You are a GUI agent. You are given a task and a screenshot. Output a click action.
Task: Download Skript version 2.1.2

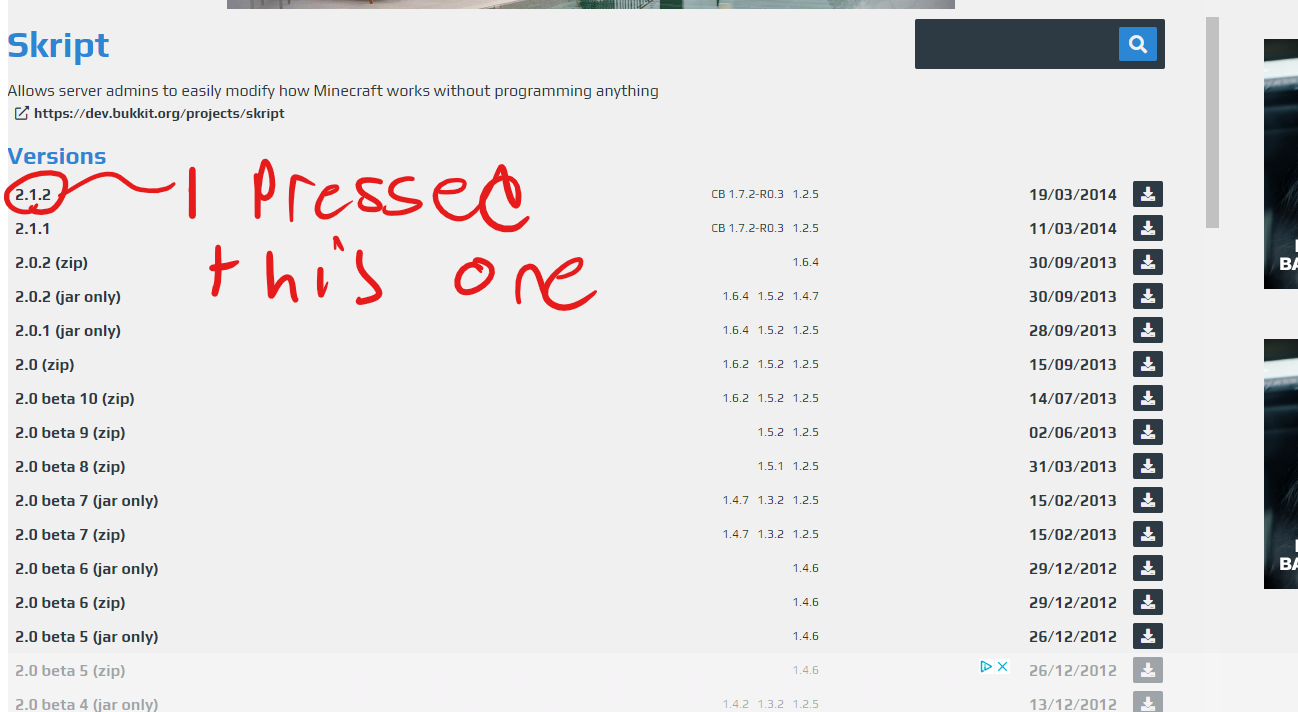[1148, 194]
